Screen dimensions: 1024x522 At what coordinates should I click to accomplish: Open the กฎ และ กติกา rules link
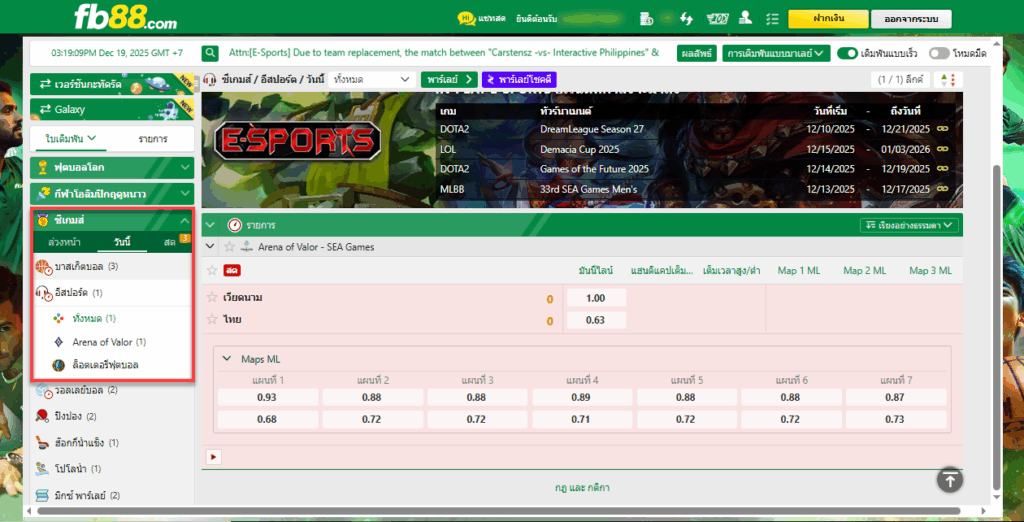(582, 487)
